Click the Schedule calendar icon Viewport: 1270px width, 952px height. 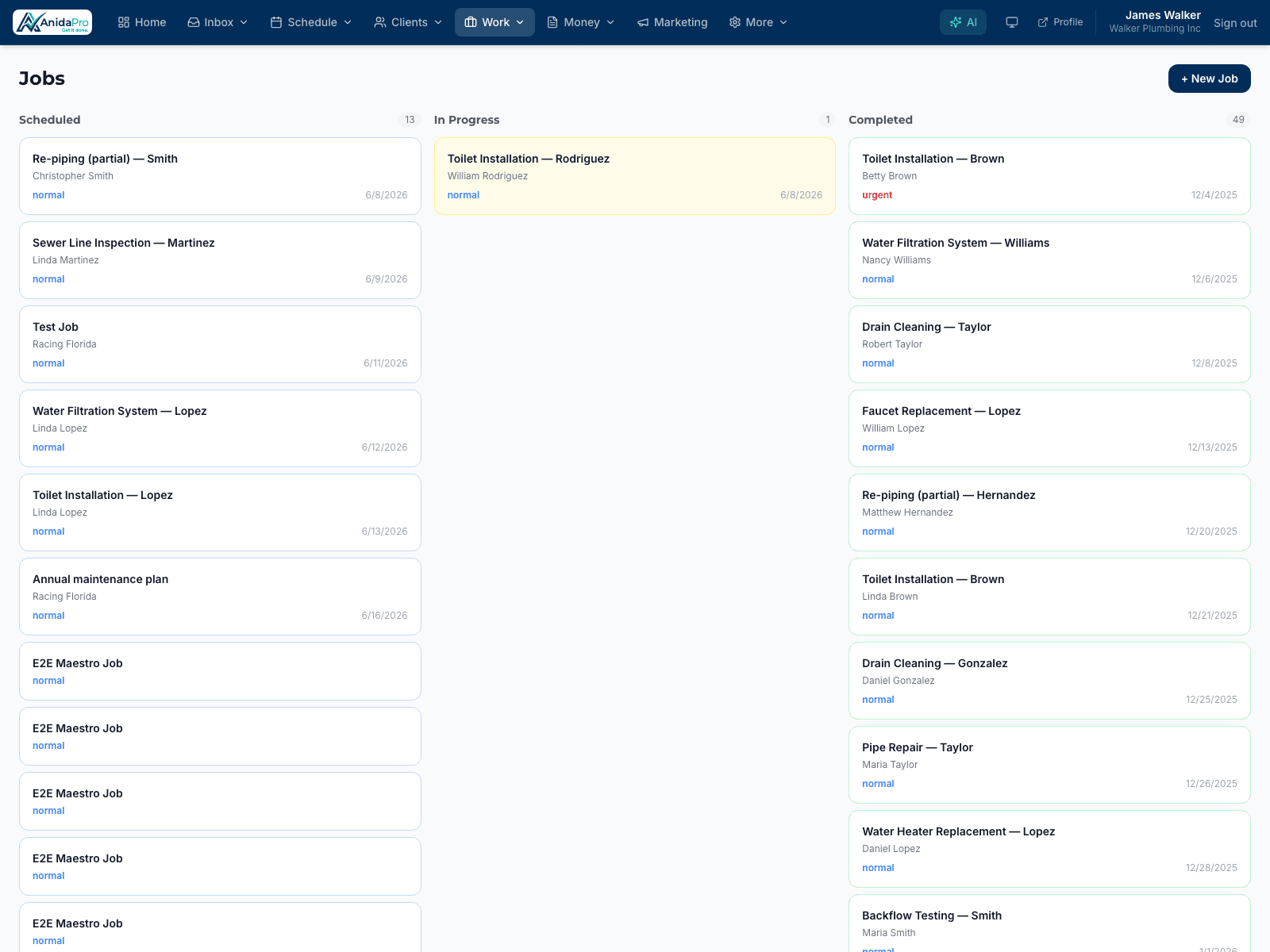point(276,22)
